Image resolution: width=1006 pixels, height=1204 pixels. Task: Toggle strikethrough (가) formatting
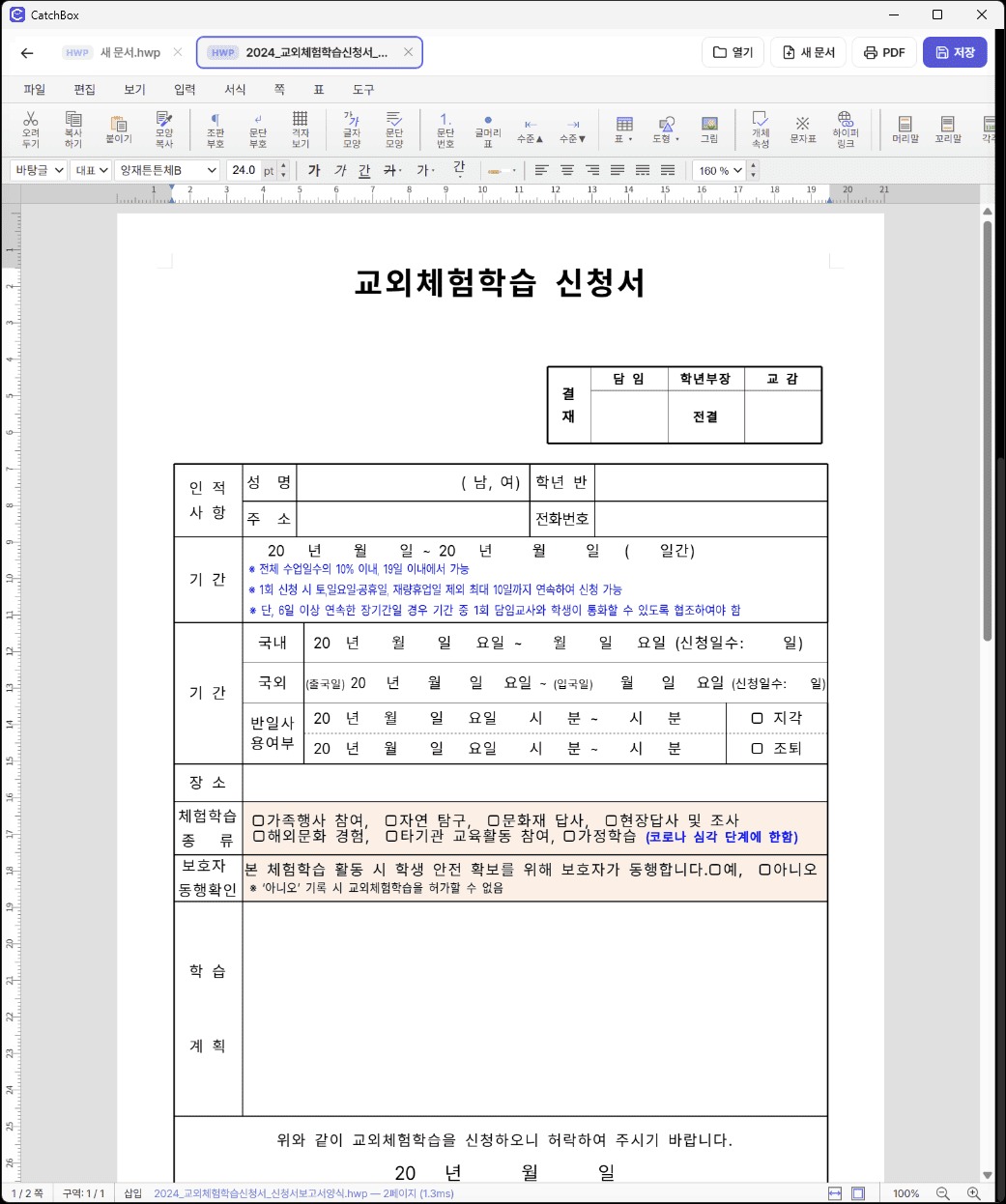click(x=390, y=170)
